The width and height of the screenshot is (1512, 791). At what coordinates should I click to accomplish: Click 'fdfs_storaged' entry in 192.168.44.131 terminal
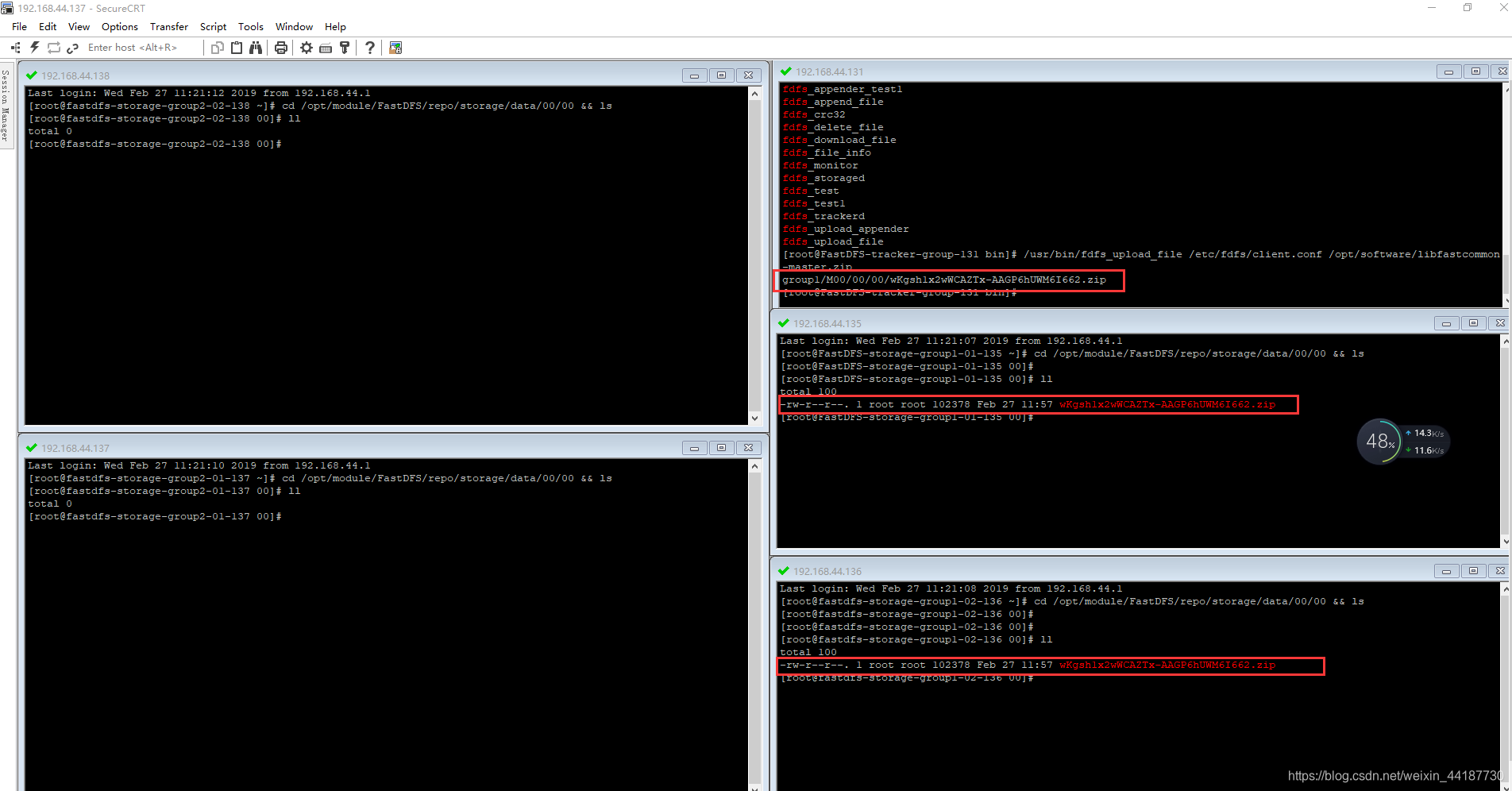pos(823,178)
